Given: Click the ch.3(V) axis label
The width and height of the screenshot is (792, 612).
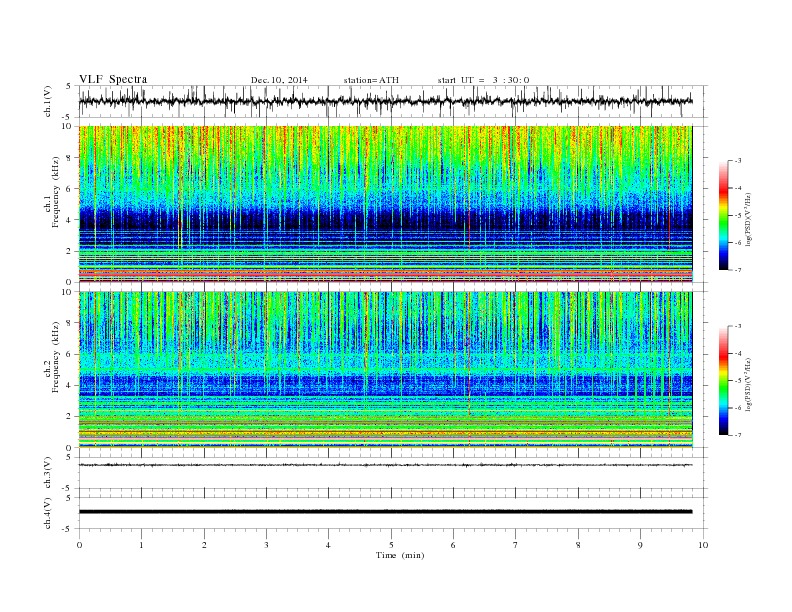Looking at the screenshot, I should 48,473.
